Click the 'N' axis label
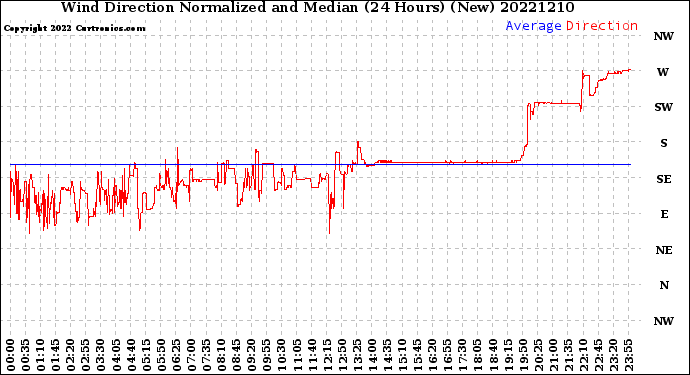690x375 pixels. [x=664, y=286]
